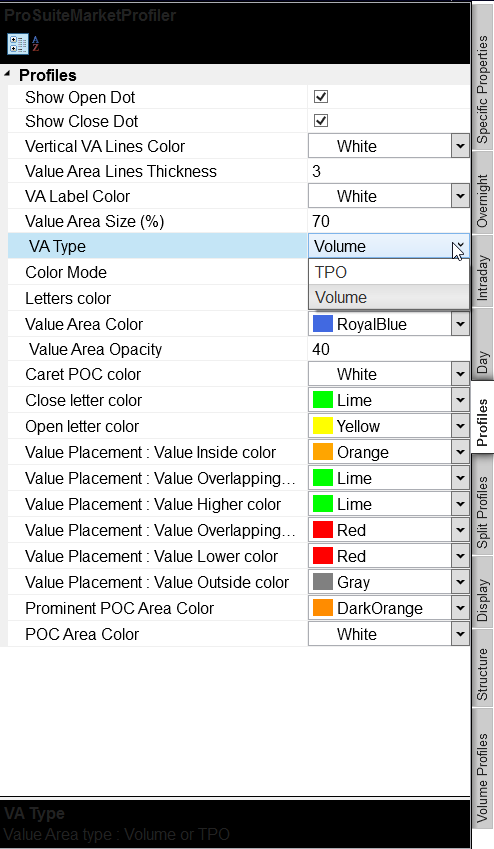Open Value Higher color dropdown
This screenshot has width=494, height=849.
[460, 504]
